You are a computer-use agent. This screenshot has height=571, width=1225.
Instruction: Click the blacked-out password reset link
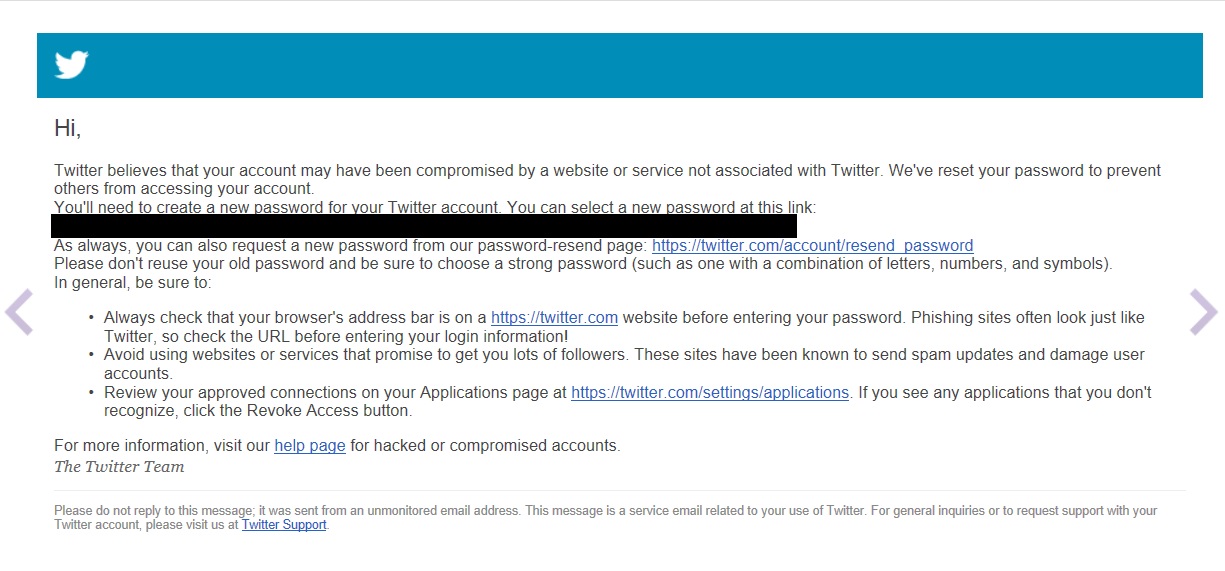point(424,226)
